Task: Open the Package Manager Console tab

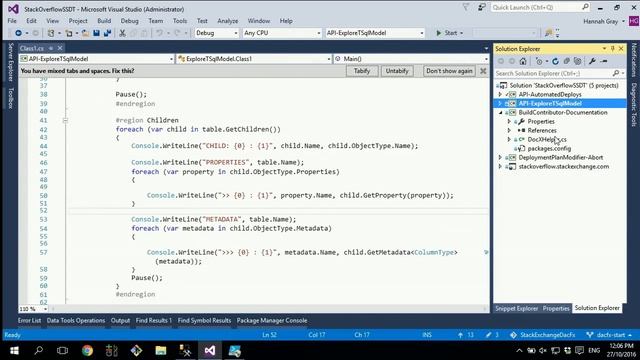Action: coord(272,321)
